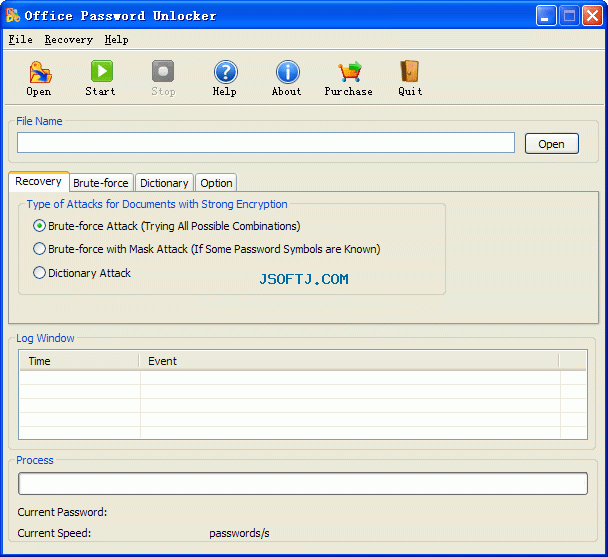Switch to the Recovery tab
The image size is (608, 557).
click(39, 182)
